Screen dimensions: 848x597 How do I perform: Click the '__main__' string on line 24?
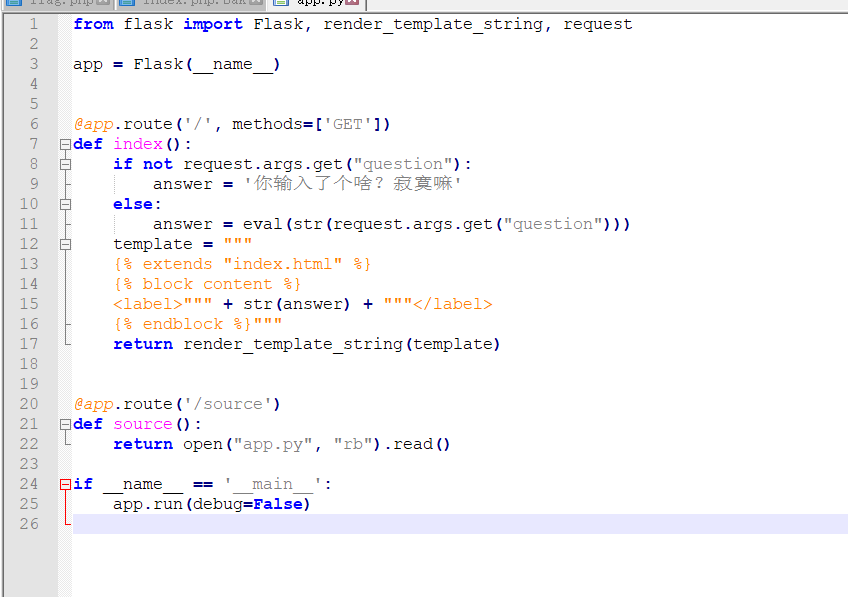tap(274, 485)
